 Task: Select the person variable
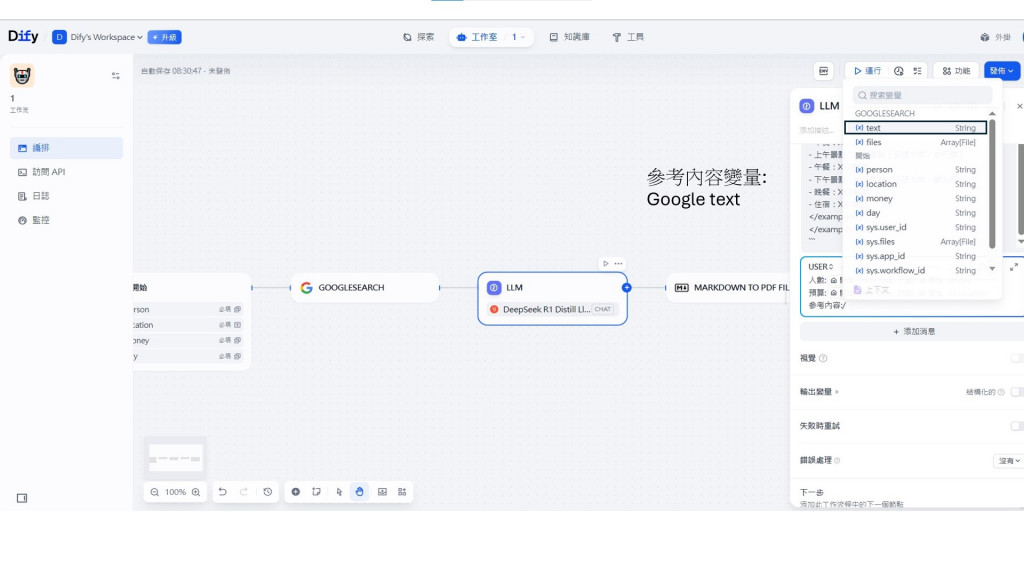tap(916, 170)
